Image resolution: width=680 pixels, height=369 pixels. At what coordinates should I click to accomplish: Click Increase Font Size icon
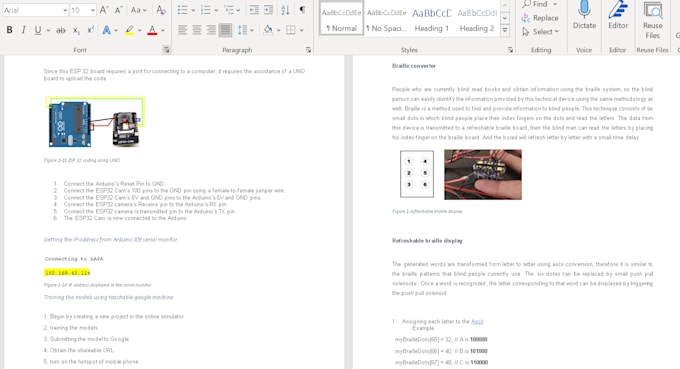pos(104,10)
